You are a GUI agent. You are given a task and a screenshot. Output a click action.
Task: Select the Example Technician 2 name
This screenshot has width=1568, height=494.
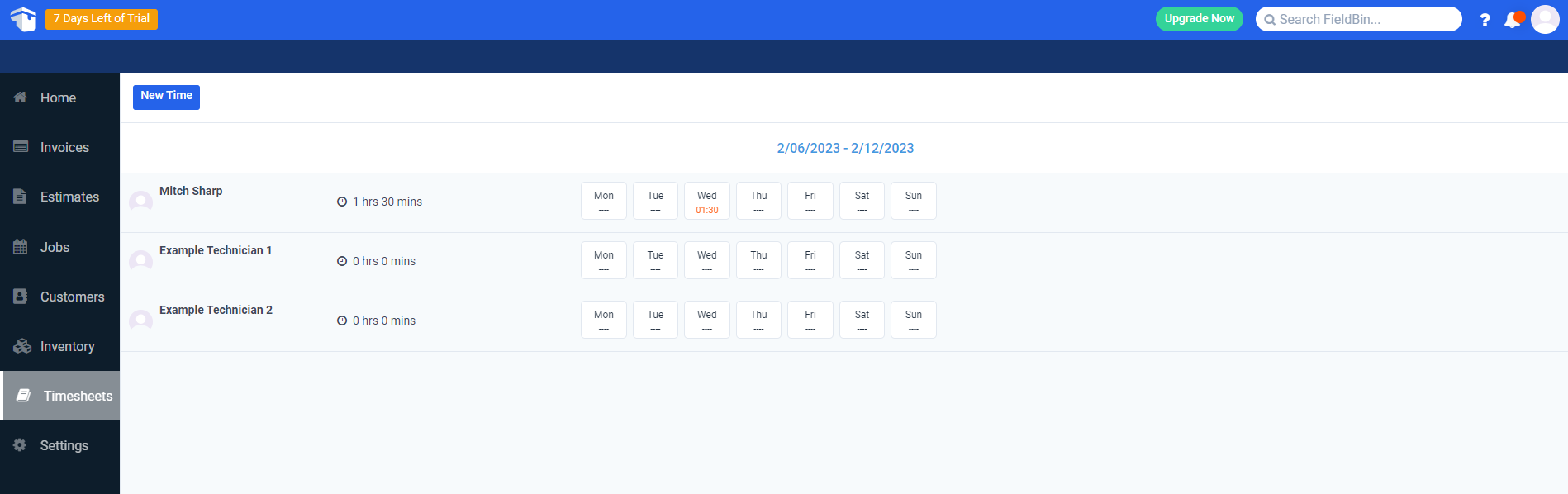(x=216, y=310)
